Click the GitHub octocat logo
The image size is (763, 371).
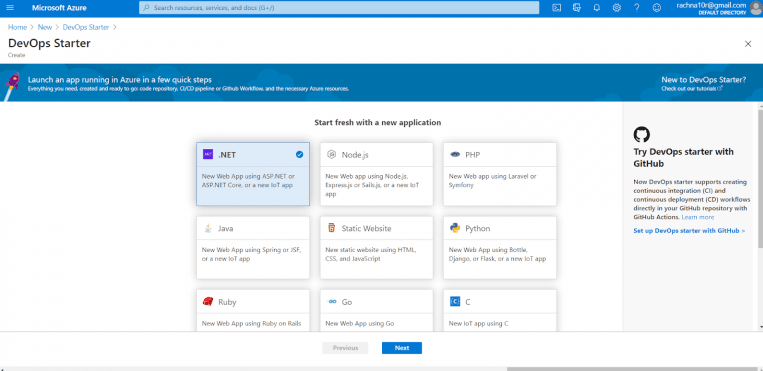point(641,134)
